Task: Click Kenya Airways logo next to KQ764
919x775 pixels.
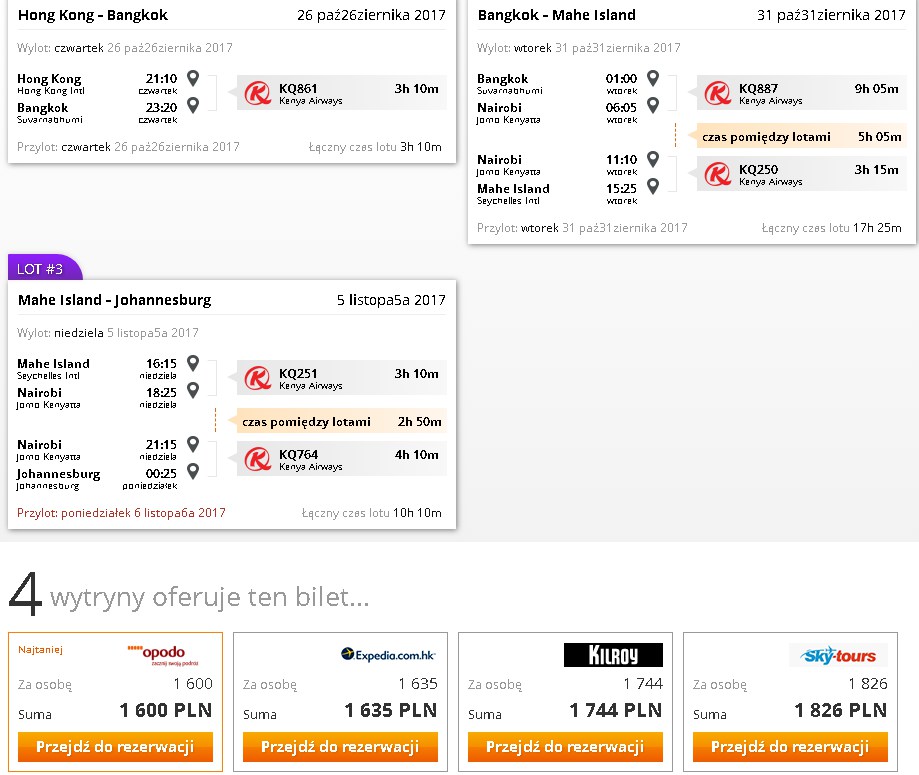Action: [x=258, y=458]
